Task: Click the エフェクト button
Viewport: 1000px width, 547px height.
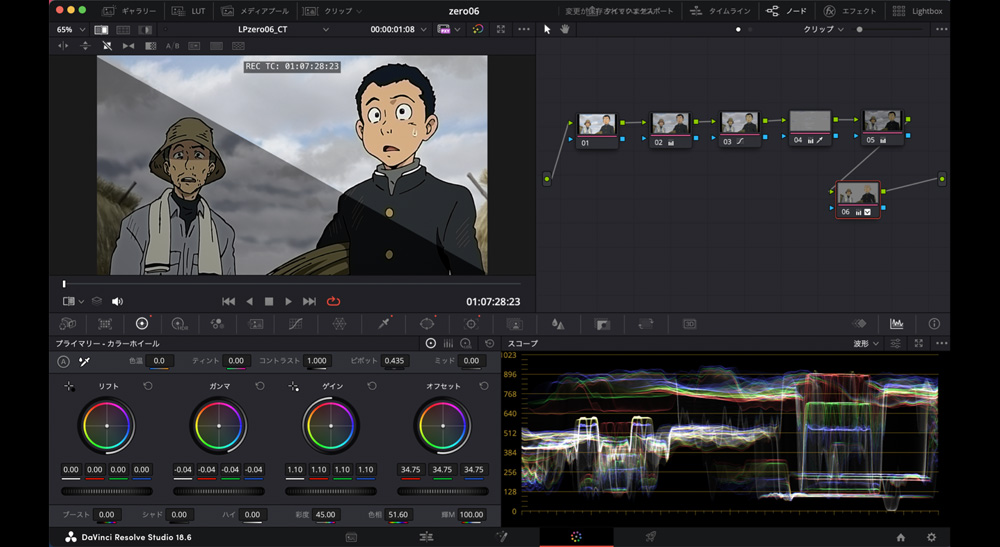Action: pos(848,11)
